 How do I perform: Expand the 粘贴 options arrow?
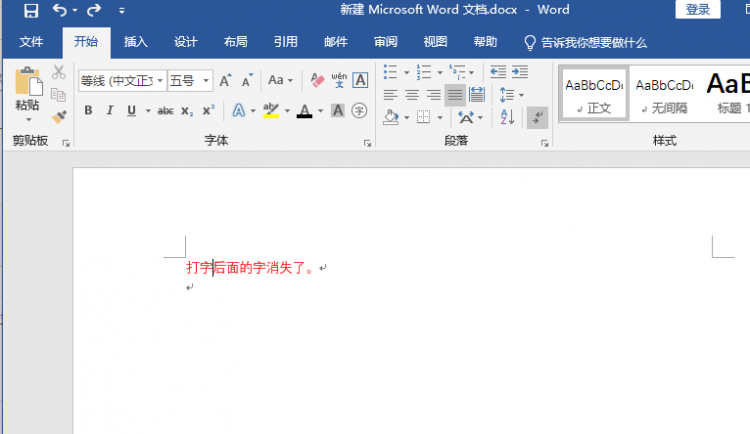point(28,120)
